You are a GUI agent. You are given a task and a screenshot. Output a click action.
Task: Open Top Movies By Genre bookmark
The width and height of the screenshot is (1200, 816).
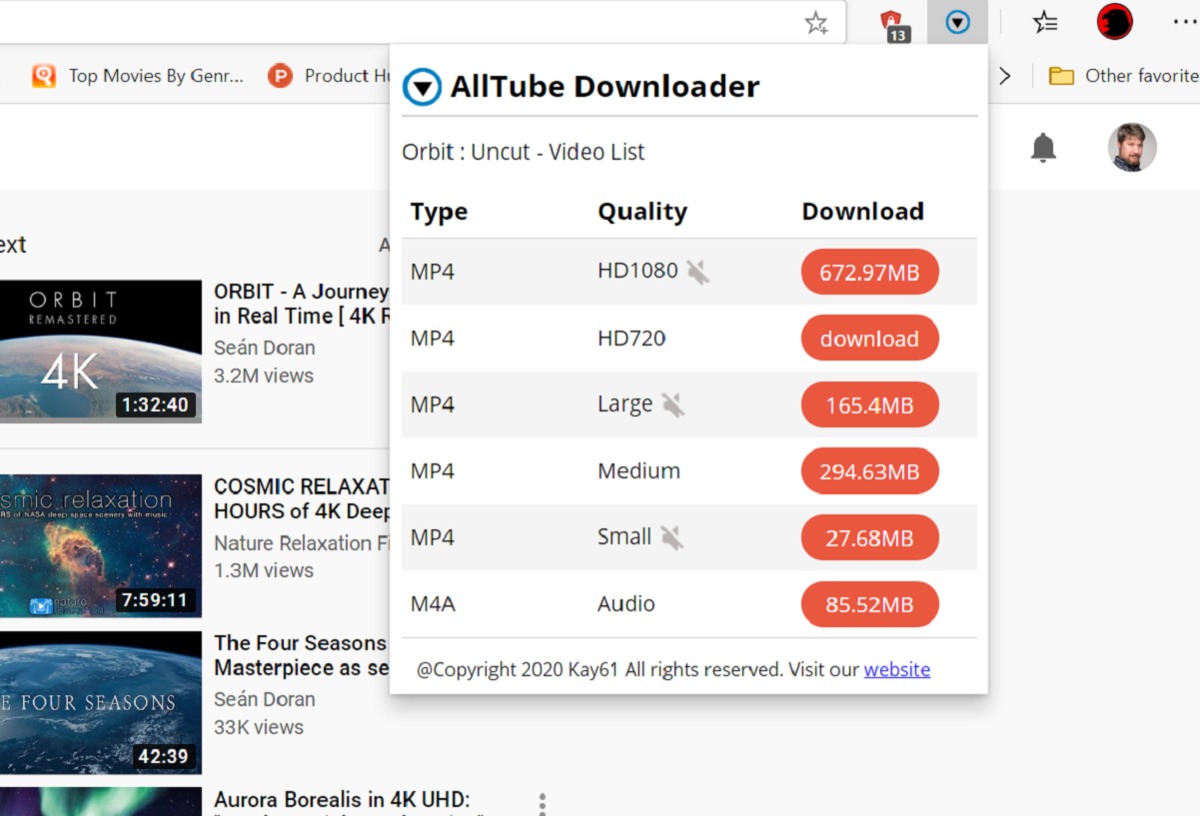coord(138,76)
